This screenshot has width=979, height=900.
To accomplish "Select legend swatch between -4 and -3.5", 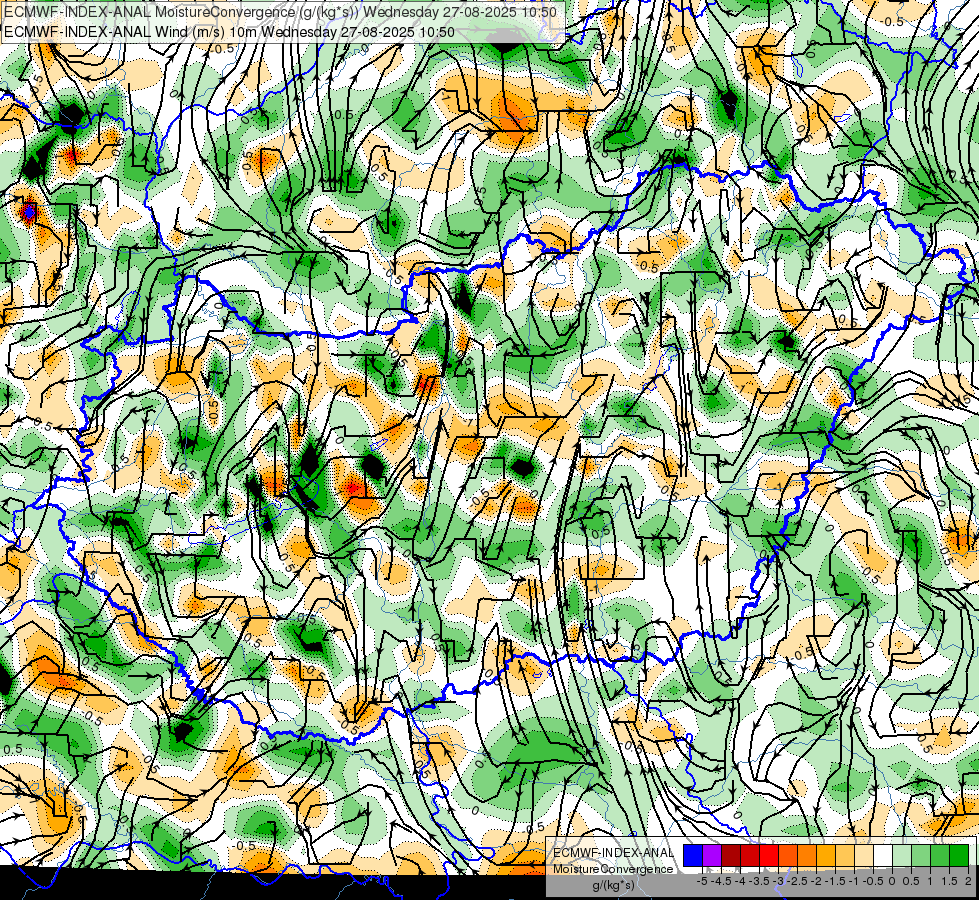I will coord(750,855).
